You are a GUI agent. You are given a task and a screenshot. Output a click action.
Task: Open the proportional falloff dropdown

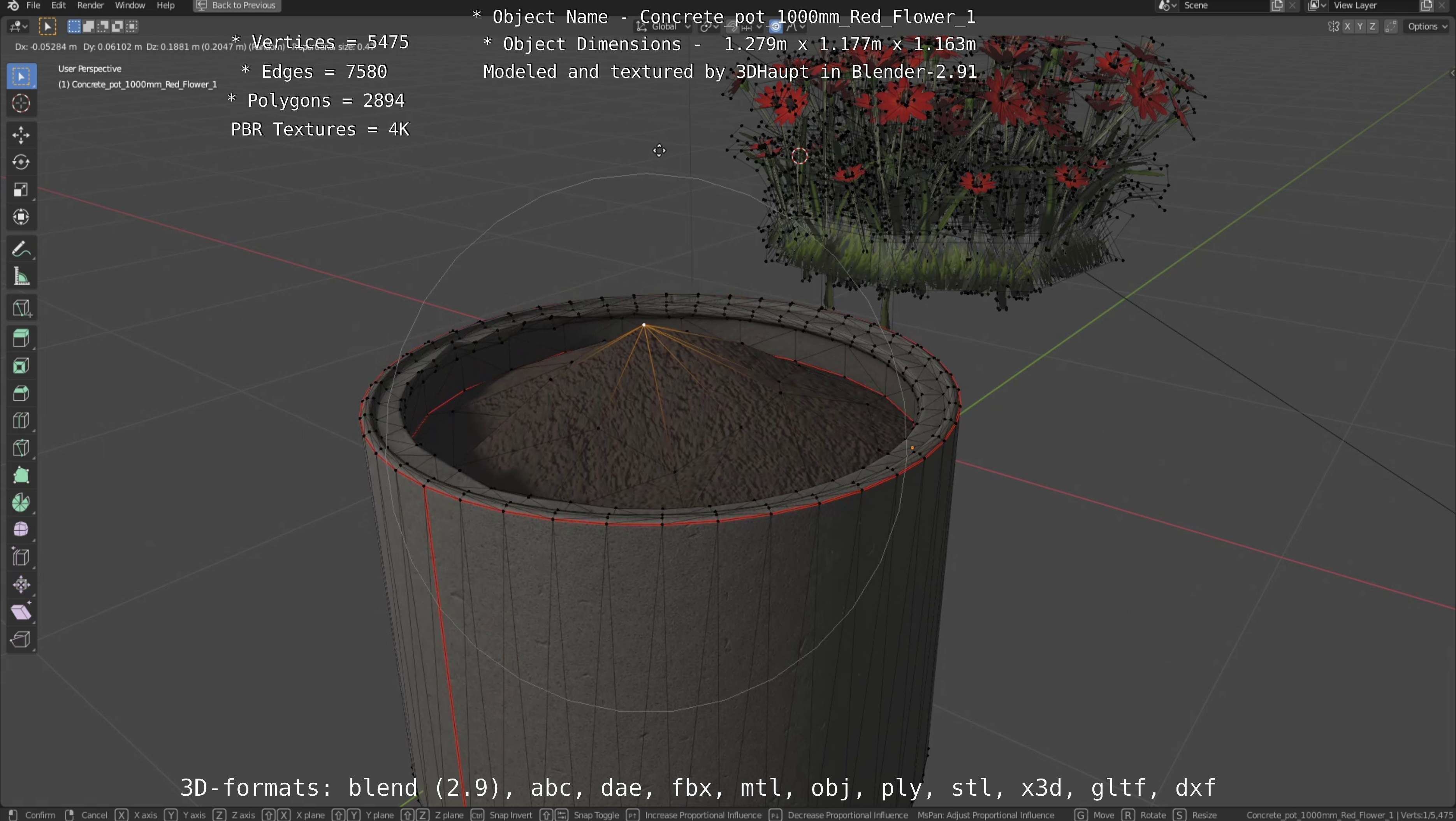coord(796,26)
